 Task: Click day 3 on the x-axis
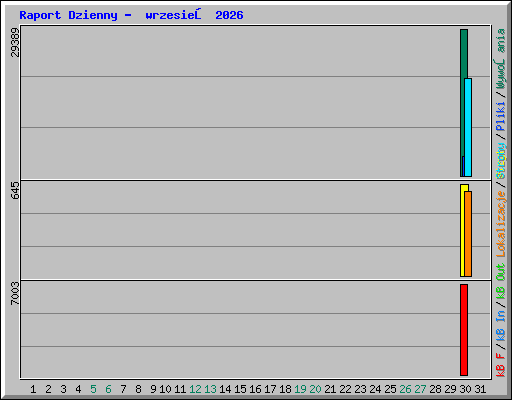63,389
